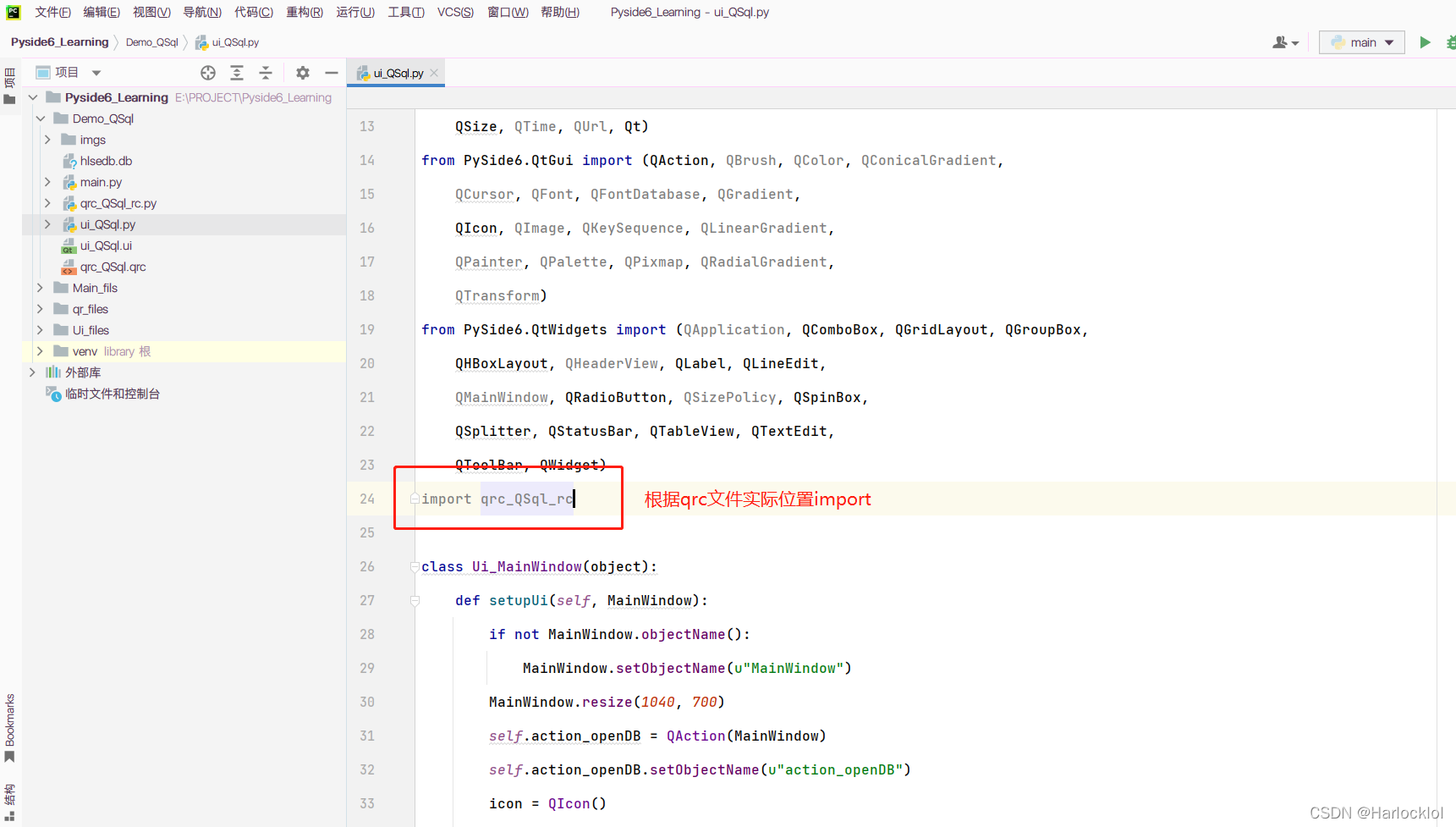Click the QTransform import on line 18

[497, 295]
